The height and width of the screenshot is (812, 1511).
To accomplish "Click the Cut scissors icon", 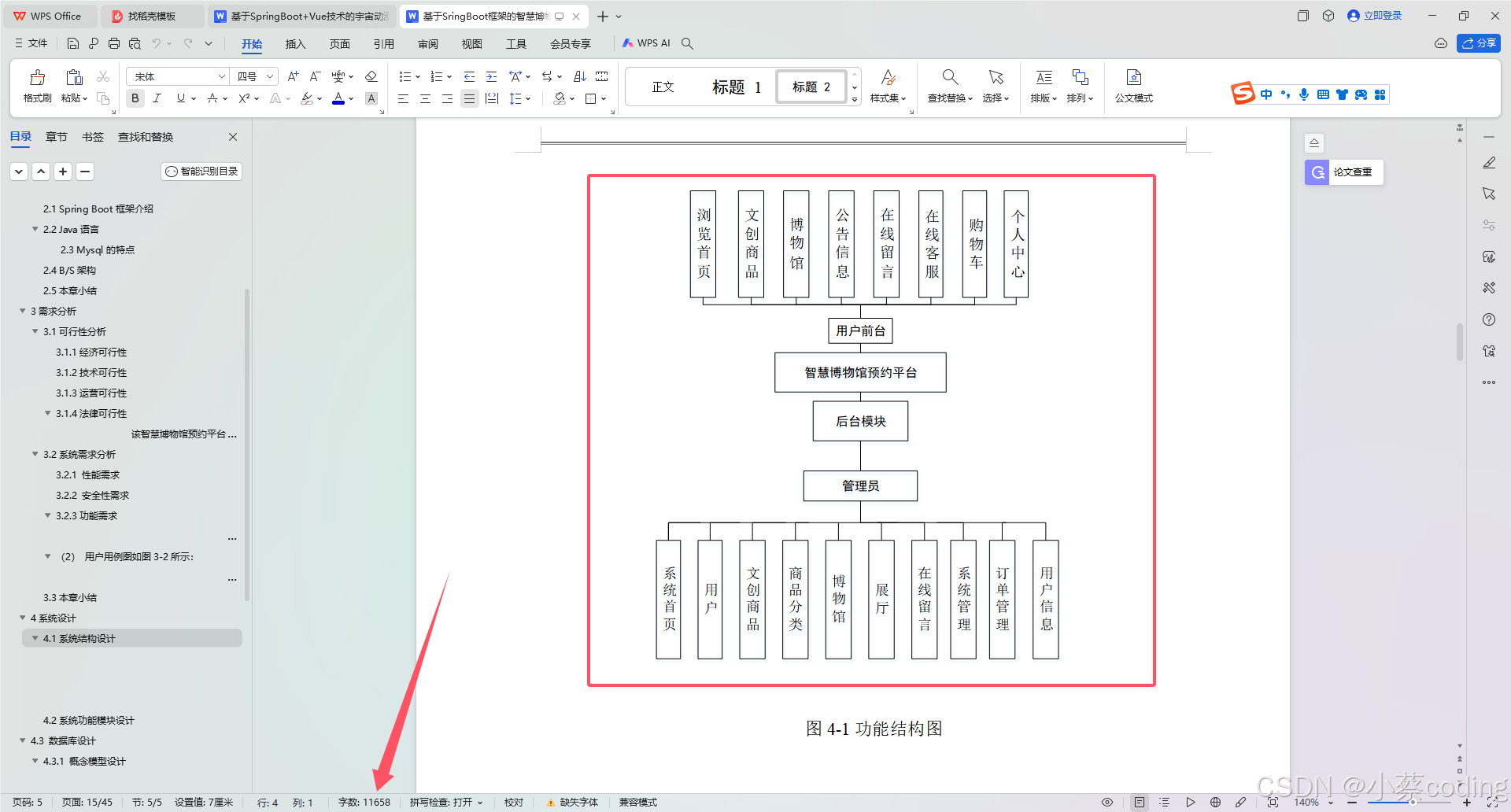I will tap(103, 76).
